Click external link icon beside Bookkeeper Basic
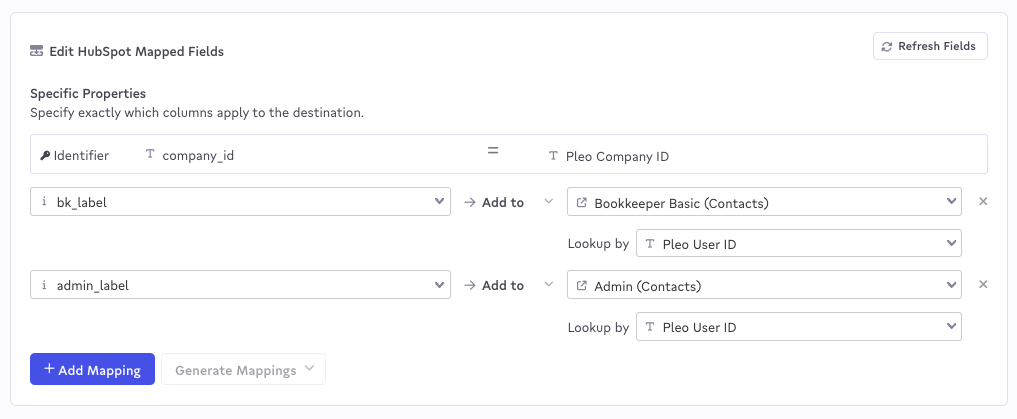Screen dimensions: 1017x419 click(x=582, y=202)
